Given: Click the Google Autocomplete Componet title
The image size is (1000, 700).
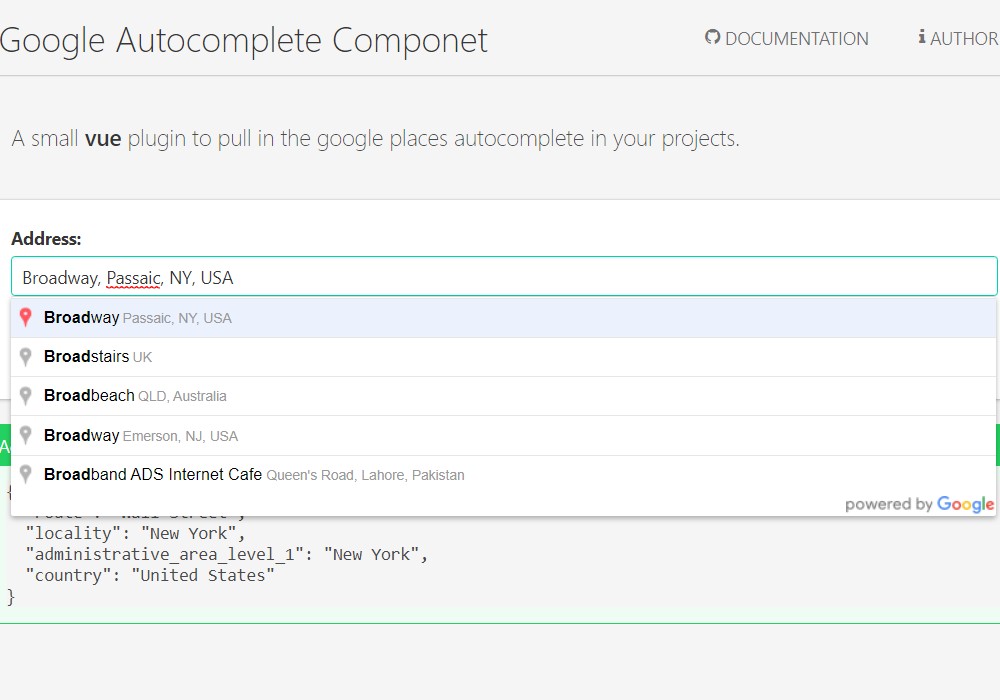Looking at the screenshot, I should click(x=244, y=40).
